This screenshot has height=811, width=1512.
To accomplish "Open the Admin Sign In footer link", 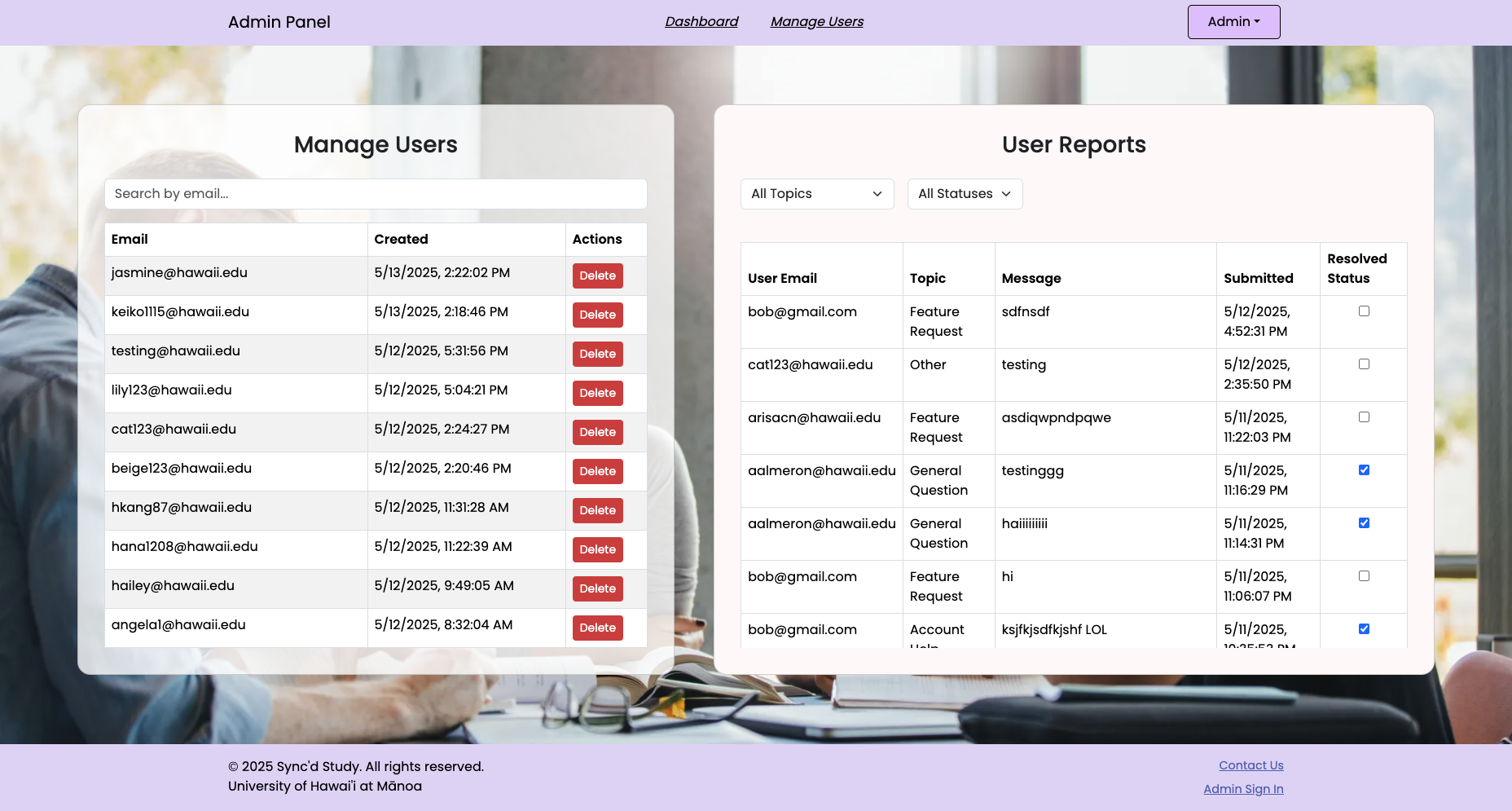I will pyautogui.click(x=1243, y=789).
